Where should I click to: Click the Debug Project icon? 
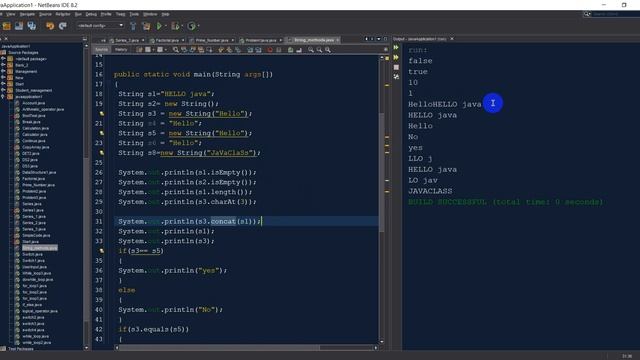click(x=175, y=26)
